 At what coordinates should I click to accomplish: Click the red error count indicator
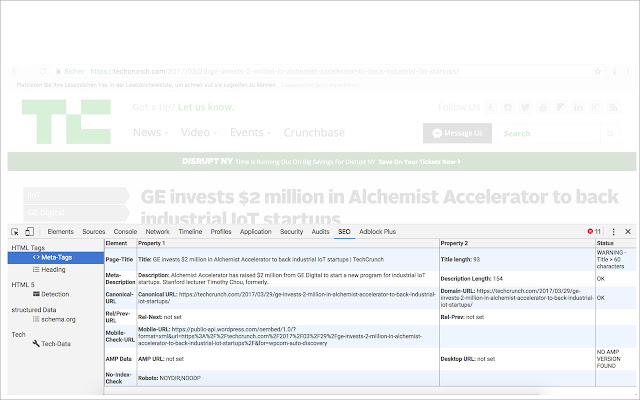[x=594, y=231]
